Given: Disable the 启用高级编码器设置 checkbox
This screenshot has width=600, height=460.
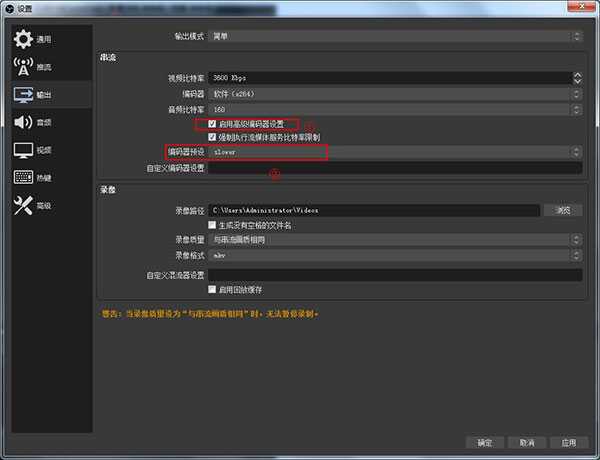Looking at the screenshot, I should pos(212,124).
